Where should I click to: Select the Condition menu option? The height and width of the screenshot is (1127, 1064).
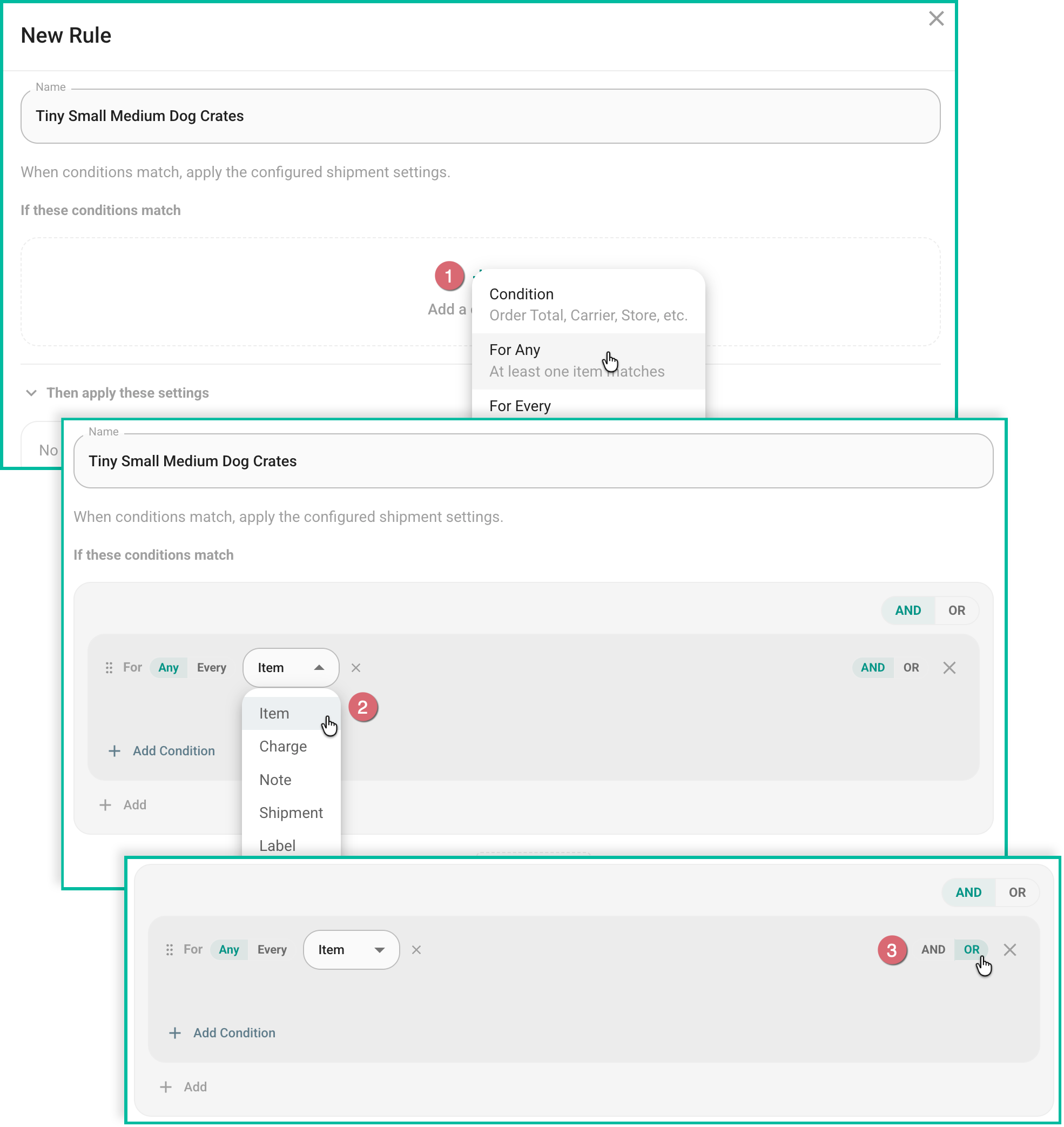pos(589,305)
